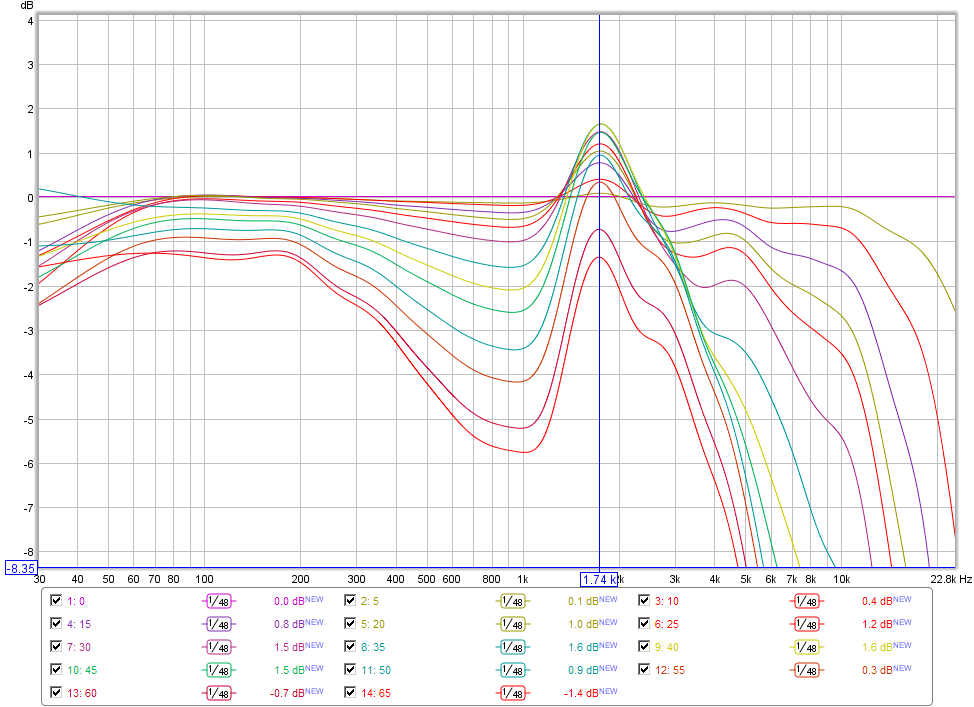Screen dimensions: 974x707
Task: Select the trace label '14: 65'
Action: point(376,693)
